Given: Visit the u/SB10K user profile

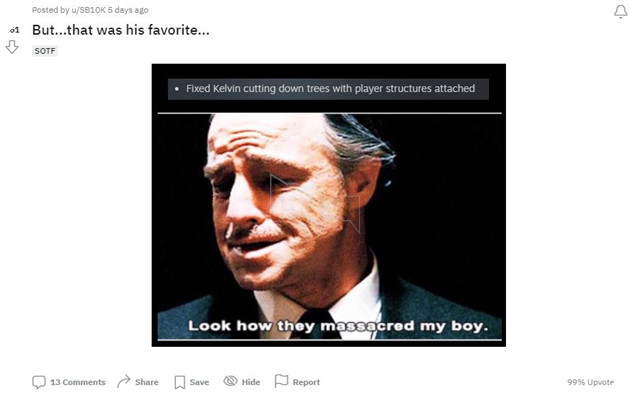Looking at the screenshot, I should [x=88, y=10].
